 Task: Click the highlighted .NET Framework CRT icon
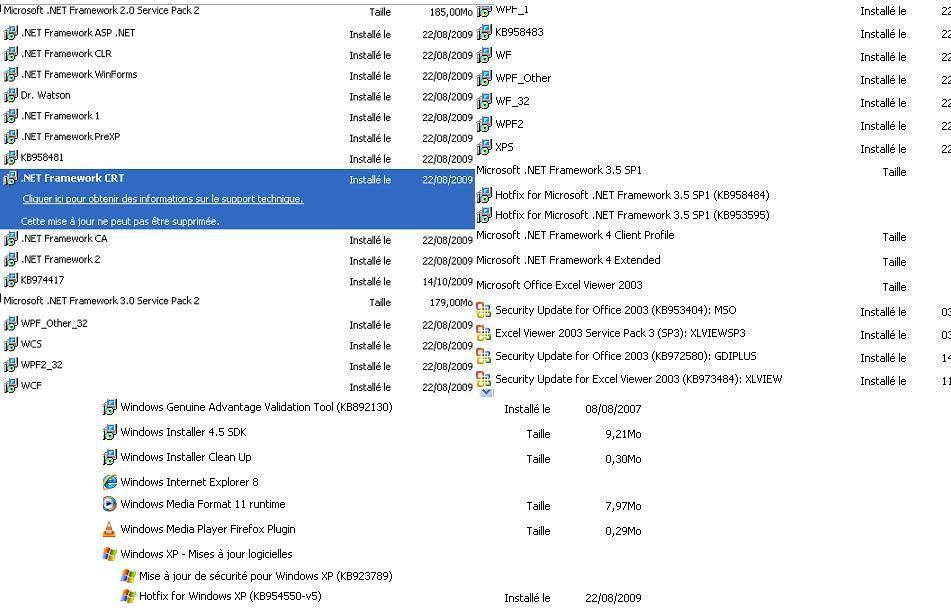(10, 178)
